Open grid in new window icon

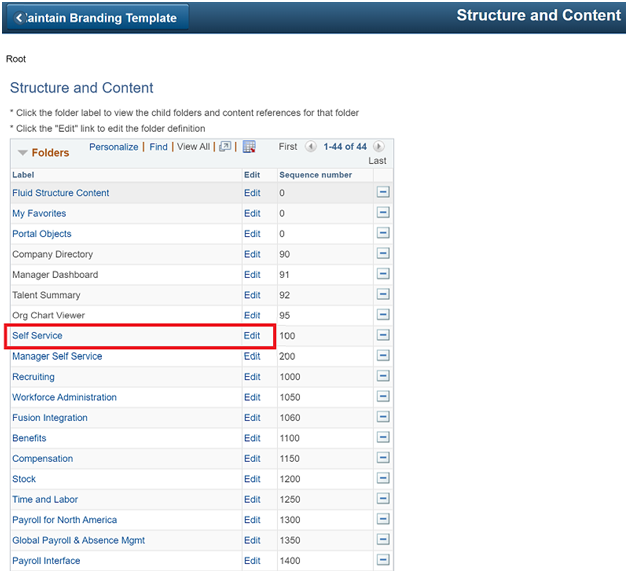[x=225, y=147]
